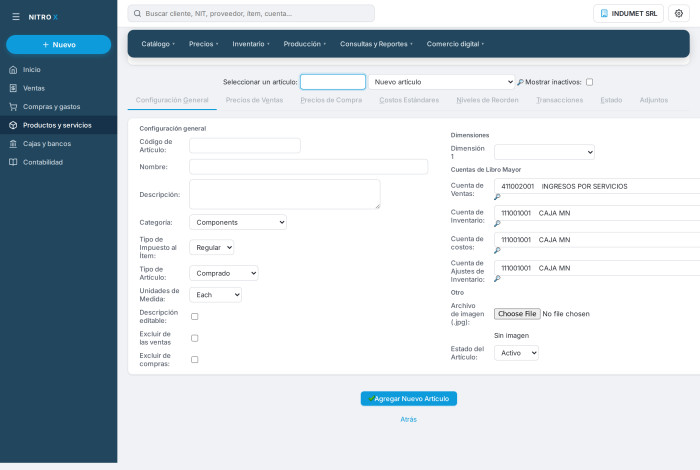Image resolution: width=700 pixels, height=470 pixels.
Task: Click the Ventas sidebar icon
Action: pos(13,88)
